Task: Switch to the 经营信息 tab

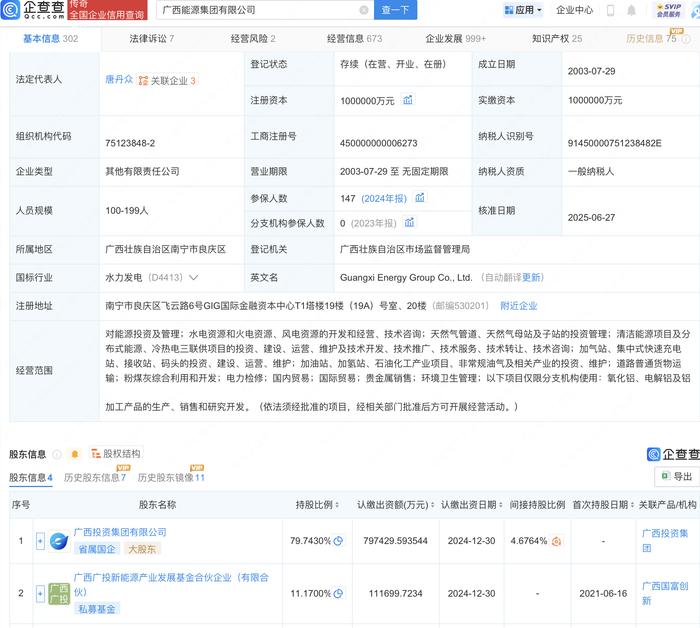Action: [354, 39]
